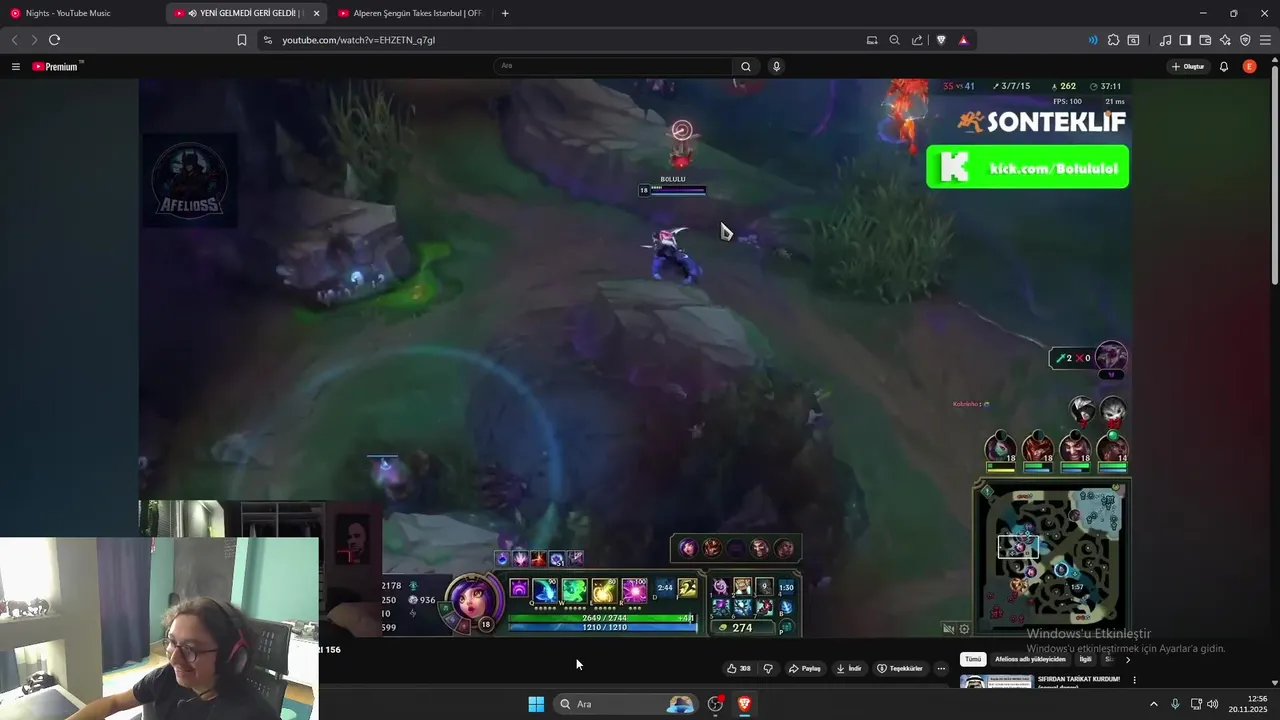
Task: Open volume control tray icon
Action: coord(1213,704)
